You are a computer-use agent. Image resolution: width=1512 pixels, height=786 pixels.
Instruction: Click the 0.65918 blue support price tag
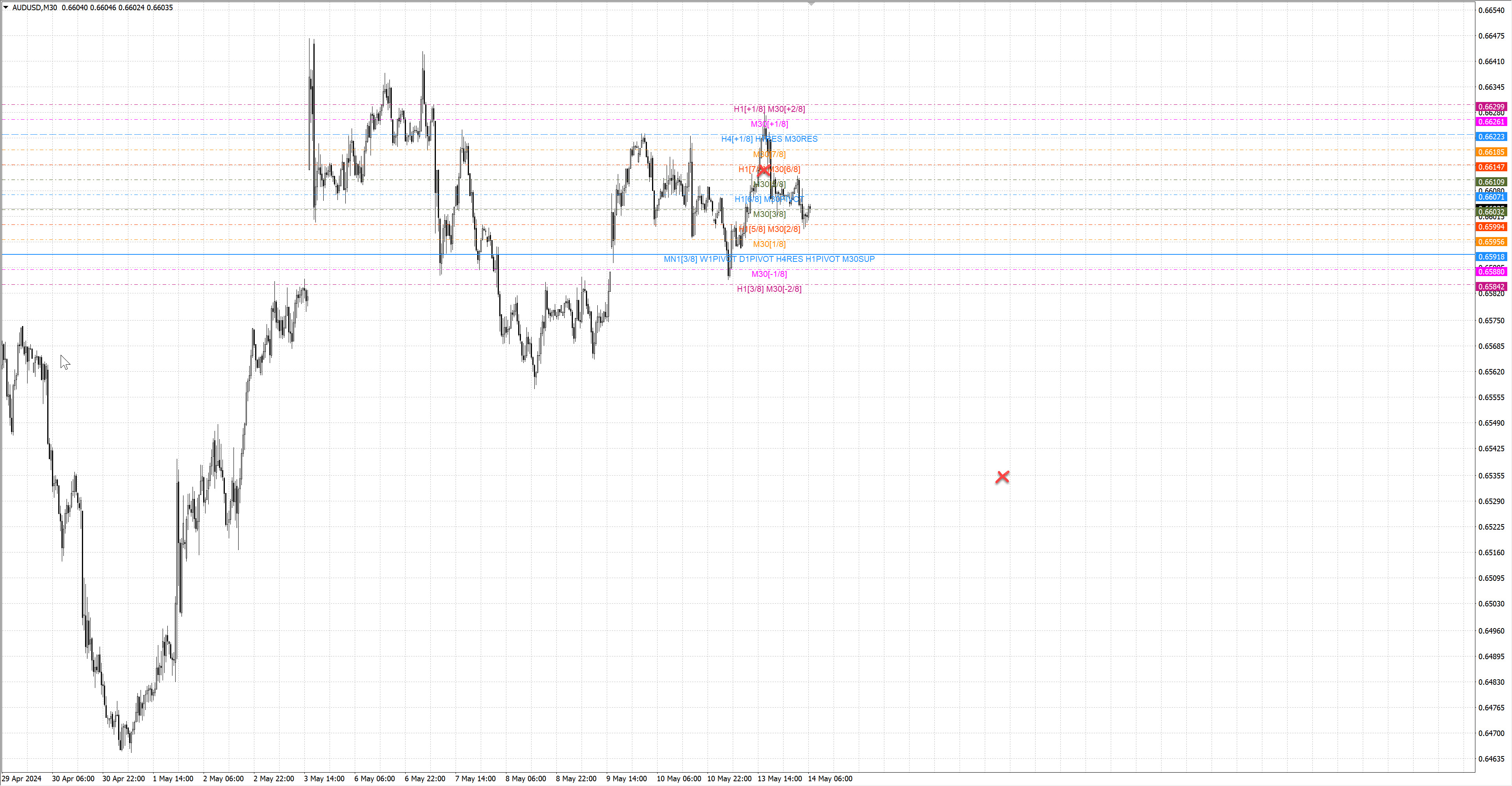(x=1491, y=256)
